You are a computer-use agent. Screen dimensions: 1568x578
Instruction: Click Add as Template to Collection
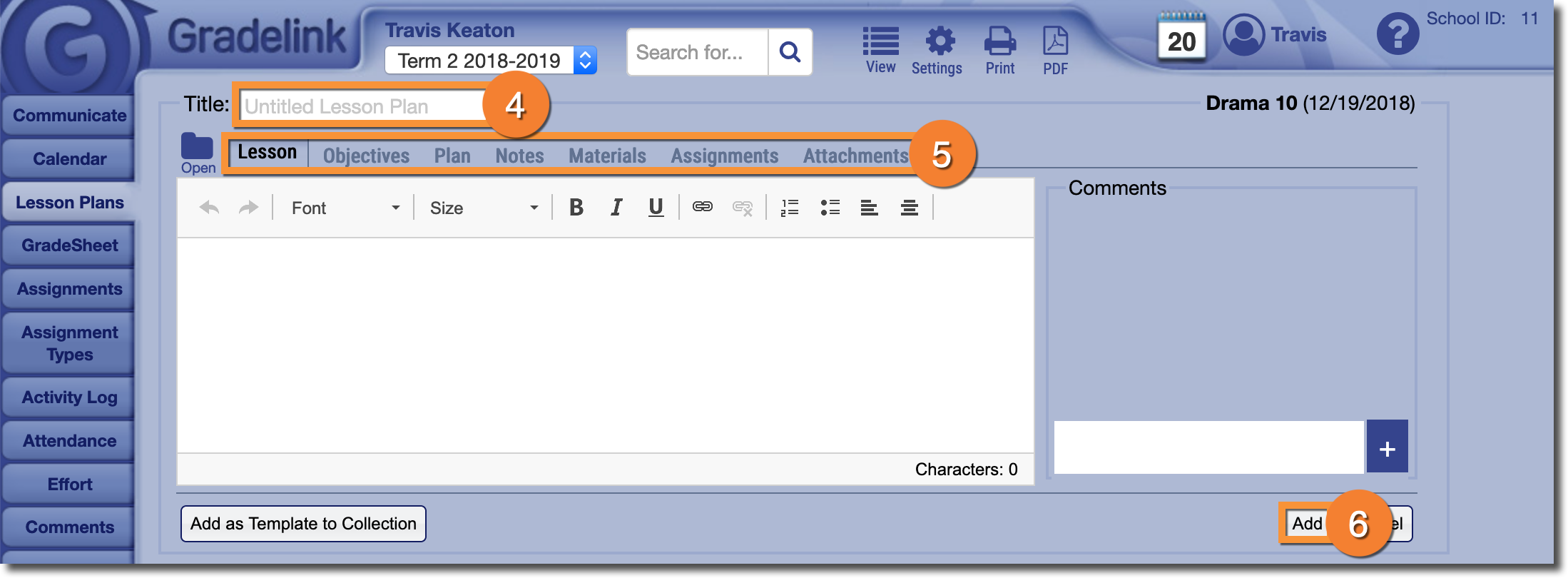(303, 524)
